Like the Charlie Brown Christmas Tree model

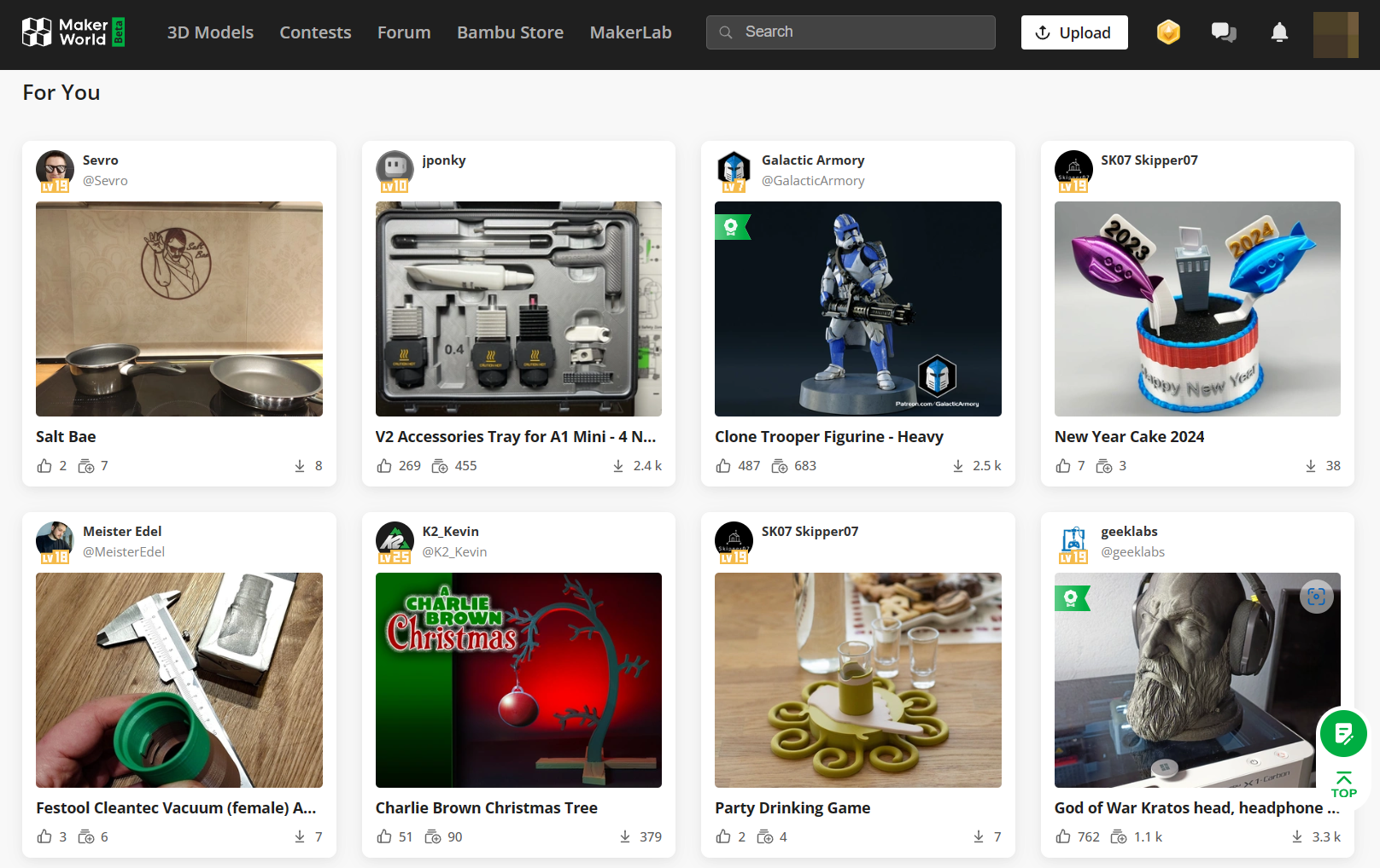coord(384,837)
